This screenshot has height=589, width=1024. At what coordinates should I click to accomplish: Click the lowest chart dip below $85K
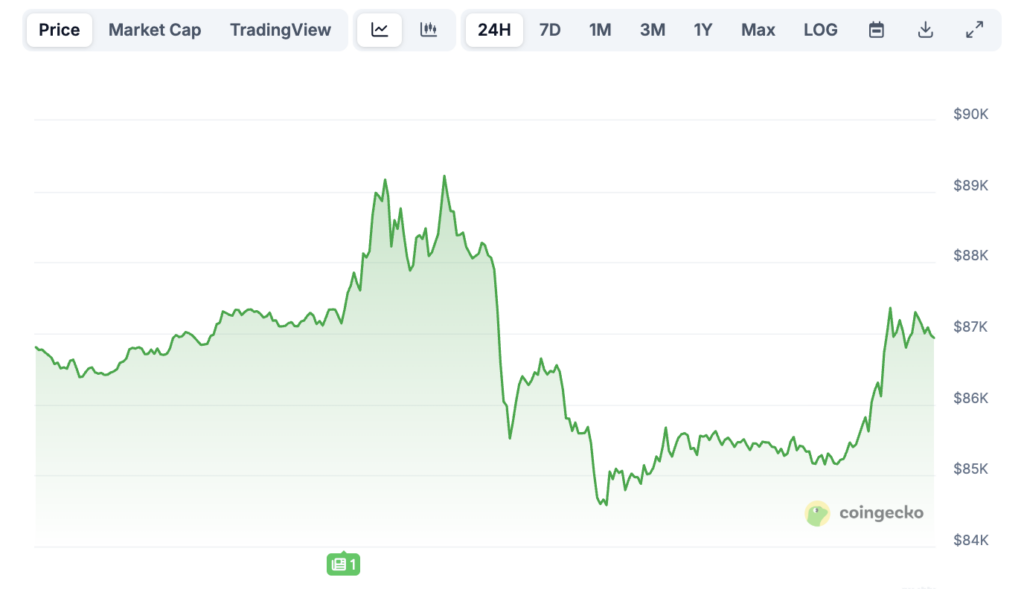(x=605, y=504)
